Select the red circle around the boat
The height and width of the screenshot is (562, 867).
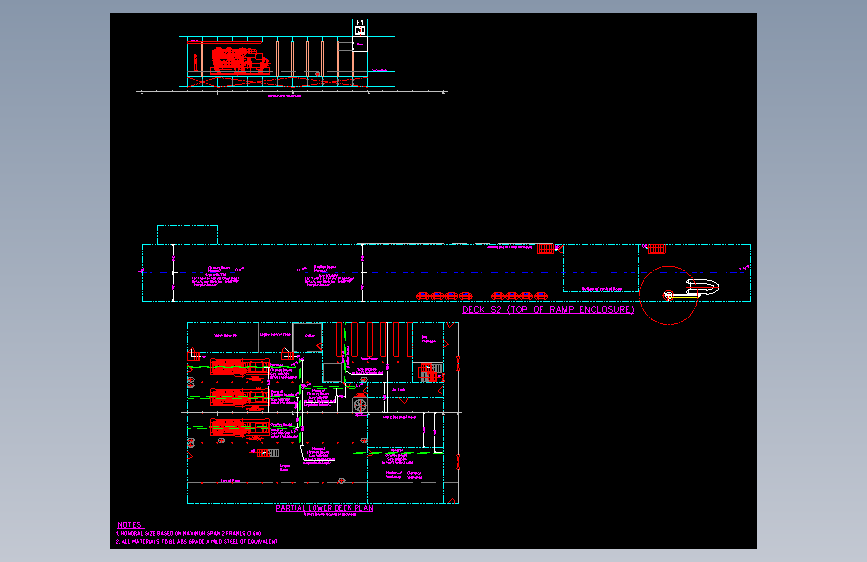[x=668, y=295]
